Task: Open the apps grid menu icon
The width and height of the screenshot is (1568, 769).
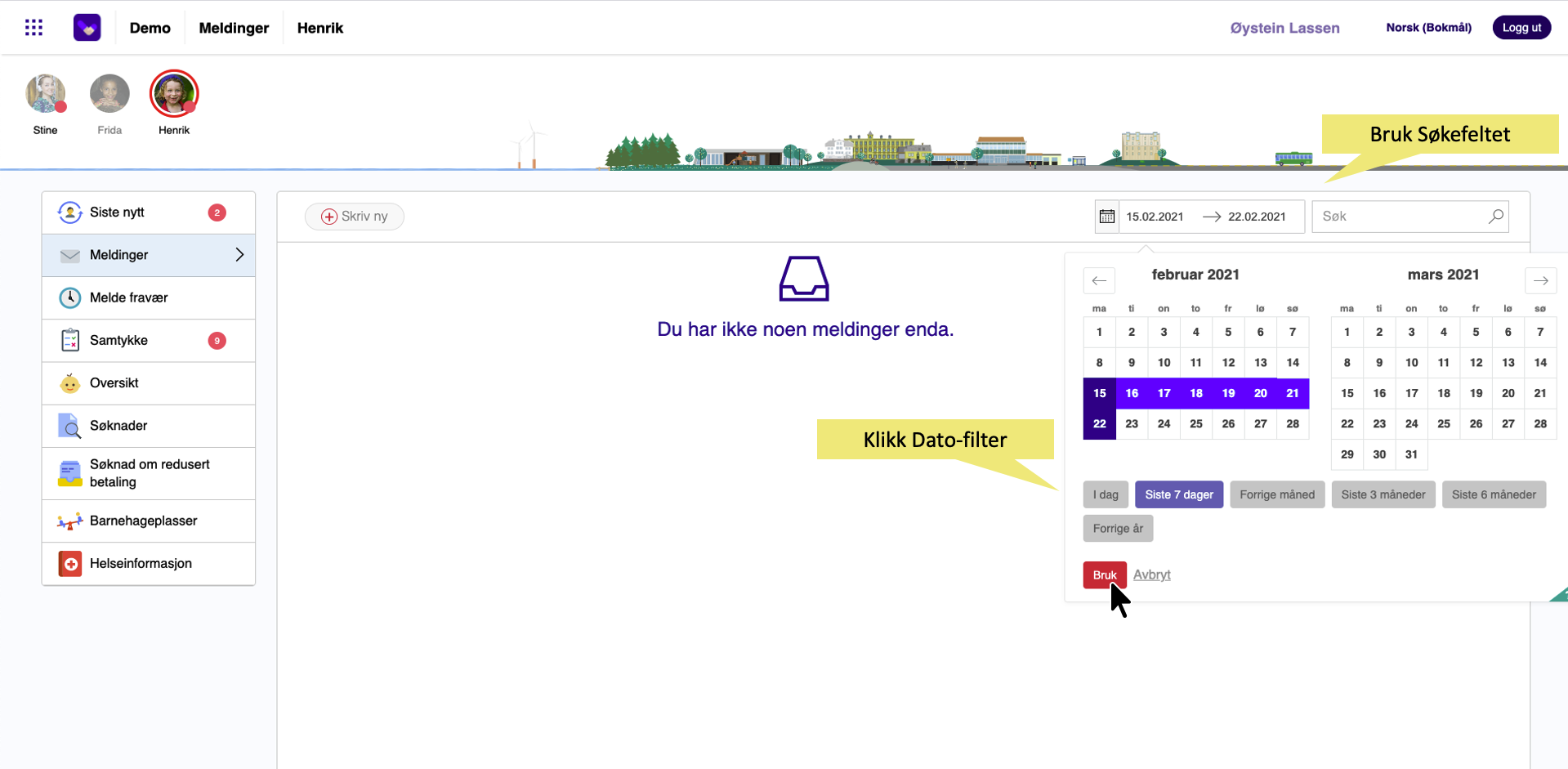Action: pos(34,28)
